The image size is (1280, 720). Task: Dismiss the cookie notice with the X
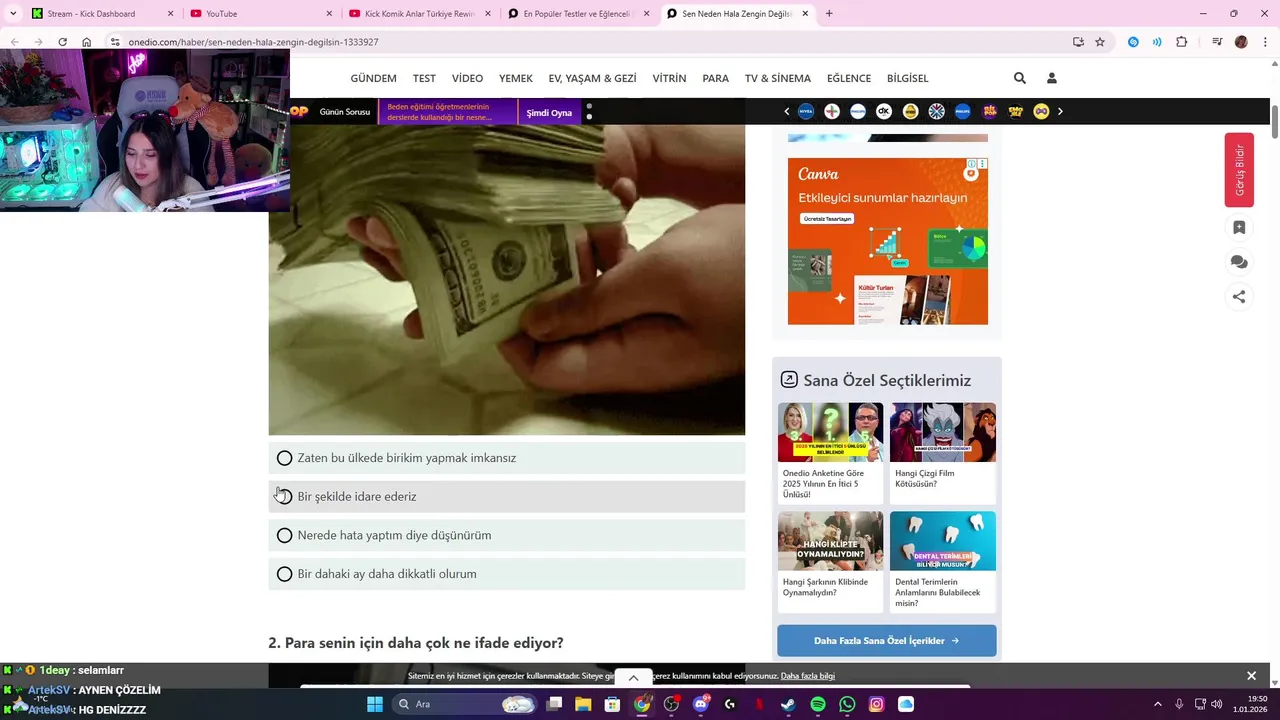click(x=1251, y=676)
